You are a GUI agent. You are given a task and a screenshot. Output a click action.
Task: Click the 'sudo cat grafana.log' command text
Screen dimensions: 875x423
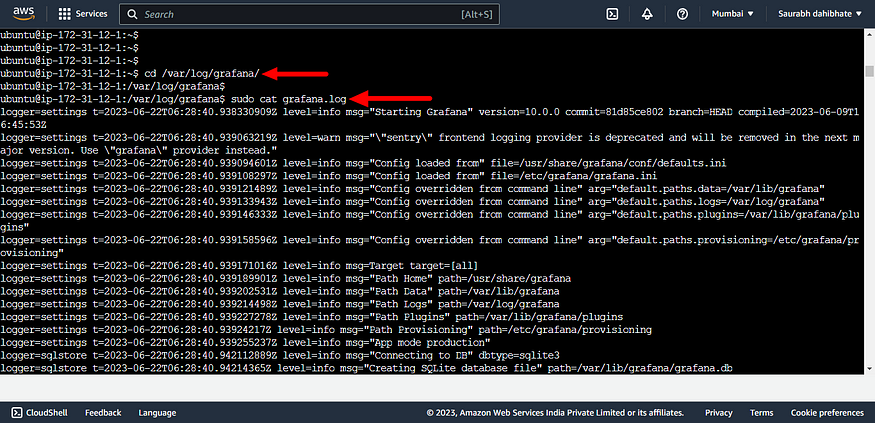pos(289,99)
